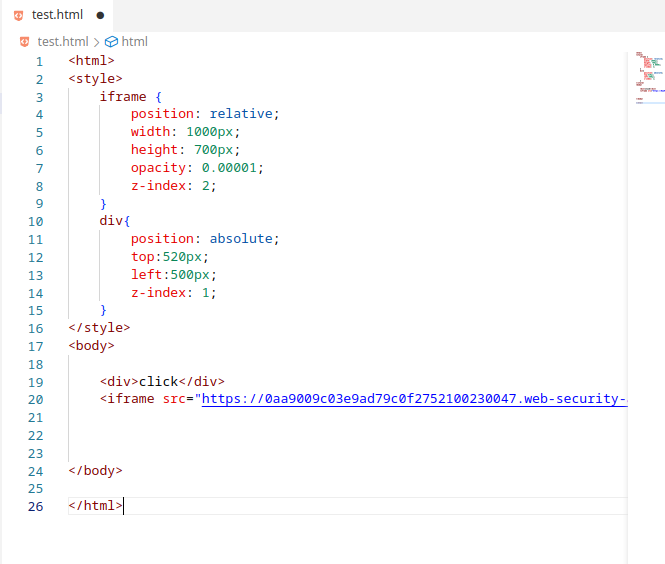Click the src attribute name

coord(174,399)
